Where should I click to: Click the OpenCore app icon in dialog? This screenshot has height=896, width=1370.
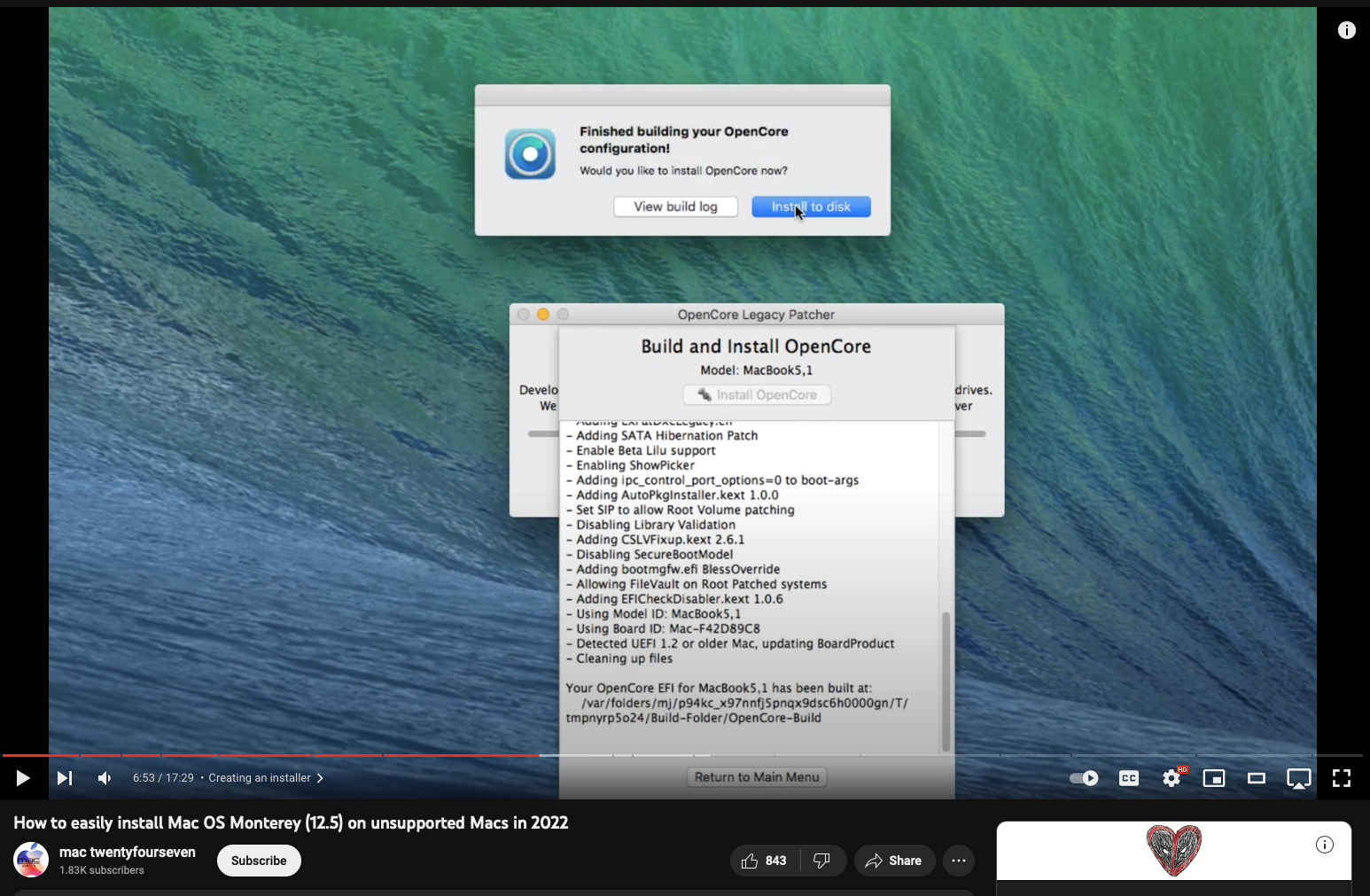click(x=530, y=153)
